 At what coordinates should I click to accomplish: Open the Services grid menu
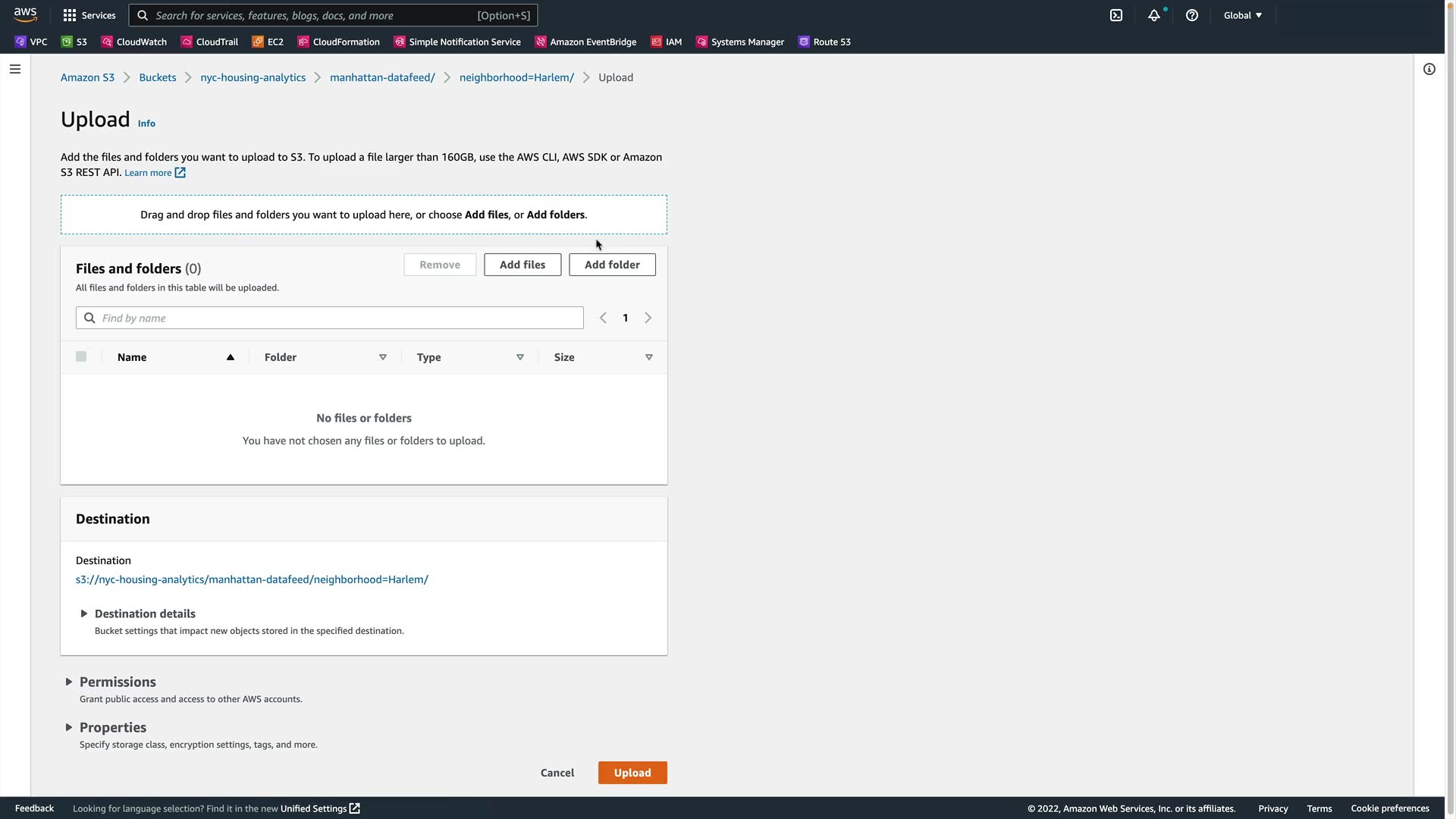click(x=89, y=15)
